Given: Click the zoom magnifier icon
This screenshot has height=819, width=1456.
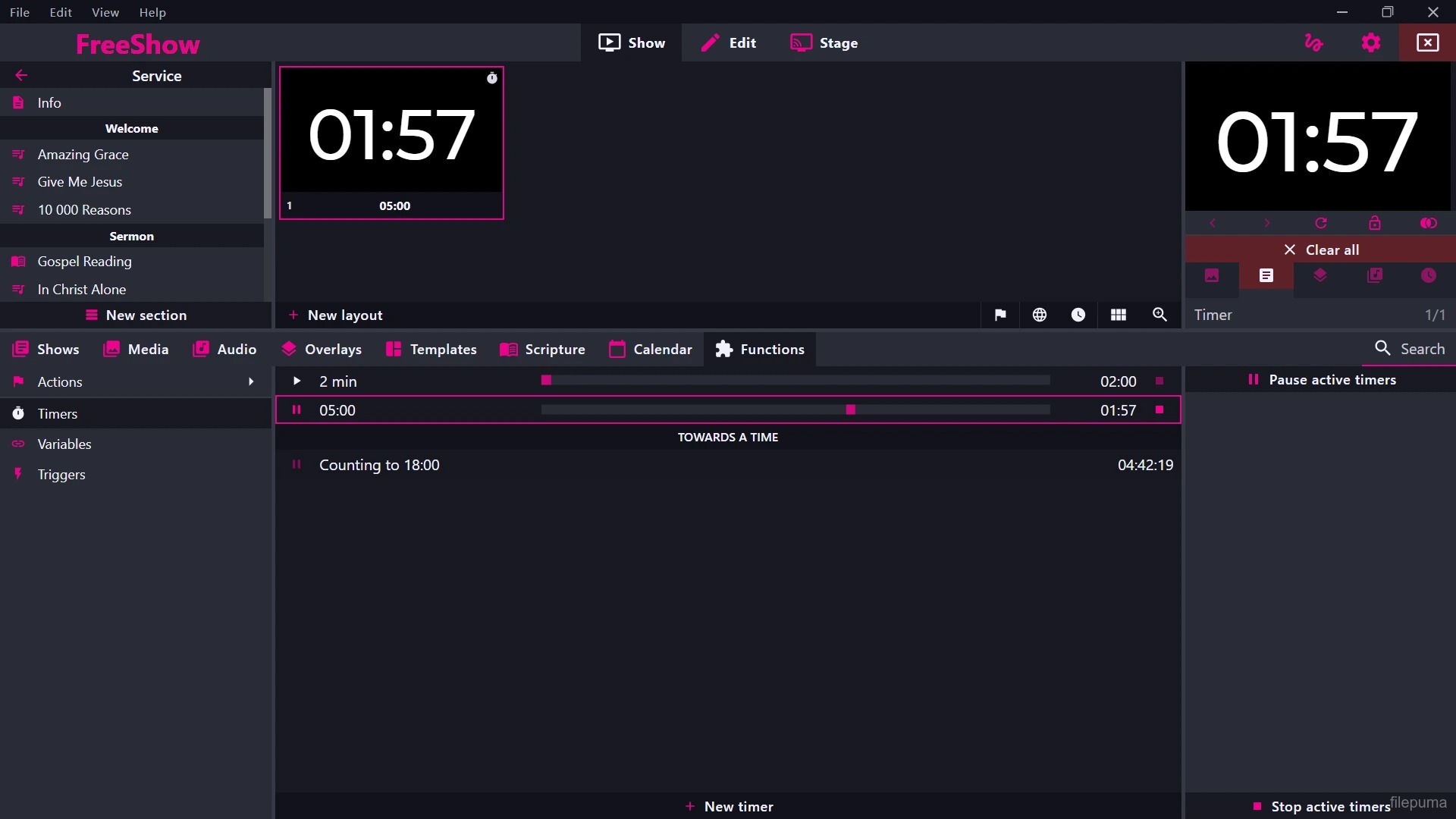Looking at the screenshot, I should pyautogui.click(x=1159, y=315).
